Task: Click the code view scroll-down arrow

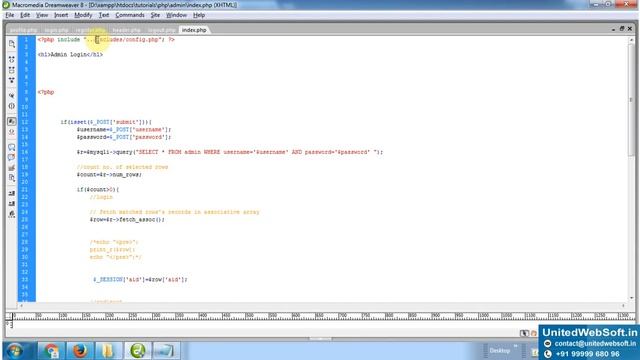Action: tap(631, 298)
